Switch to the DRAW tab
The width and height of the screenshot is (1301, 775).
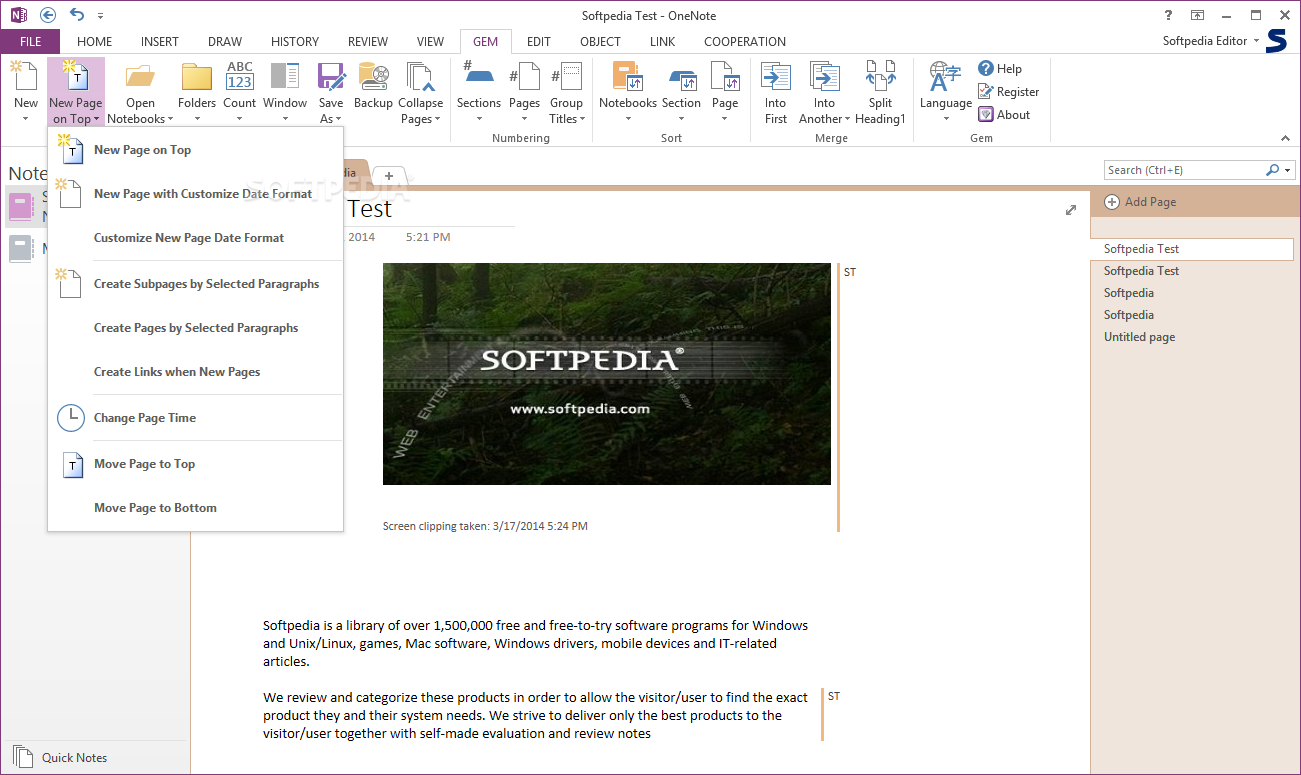click(x=225, y=42)
